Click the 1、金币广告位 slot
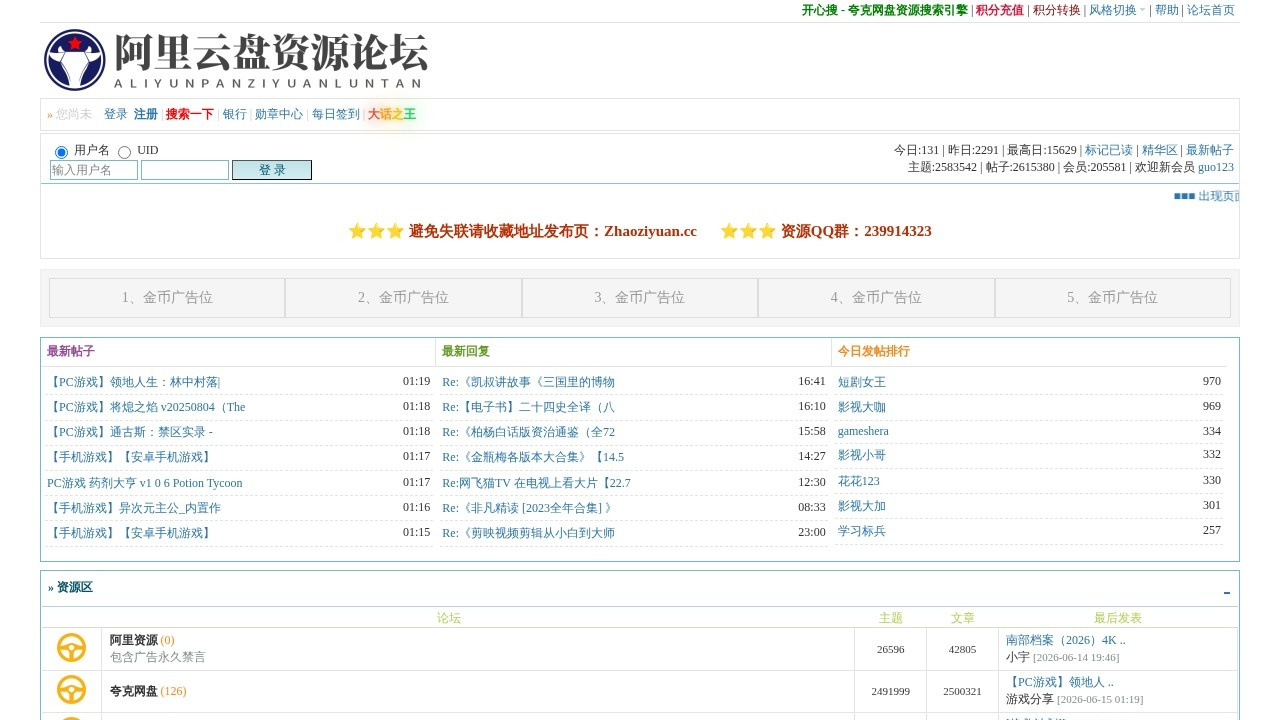 pos(167,298)
